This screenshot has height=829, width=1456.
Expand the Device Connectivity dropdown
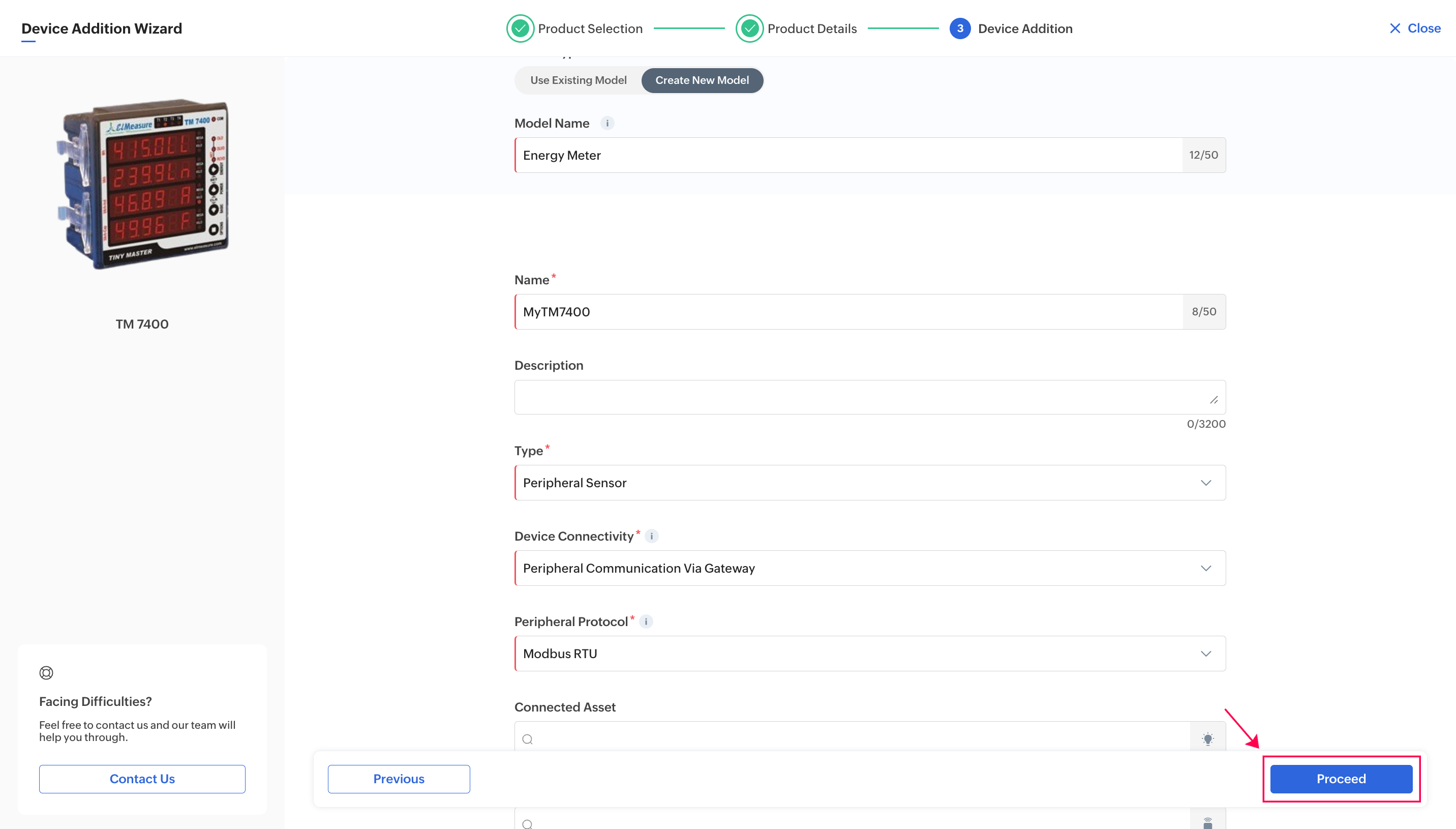point(869,568)
